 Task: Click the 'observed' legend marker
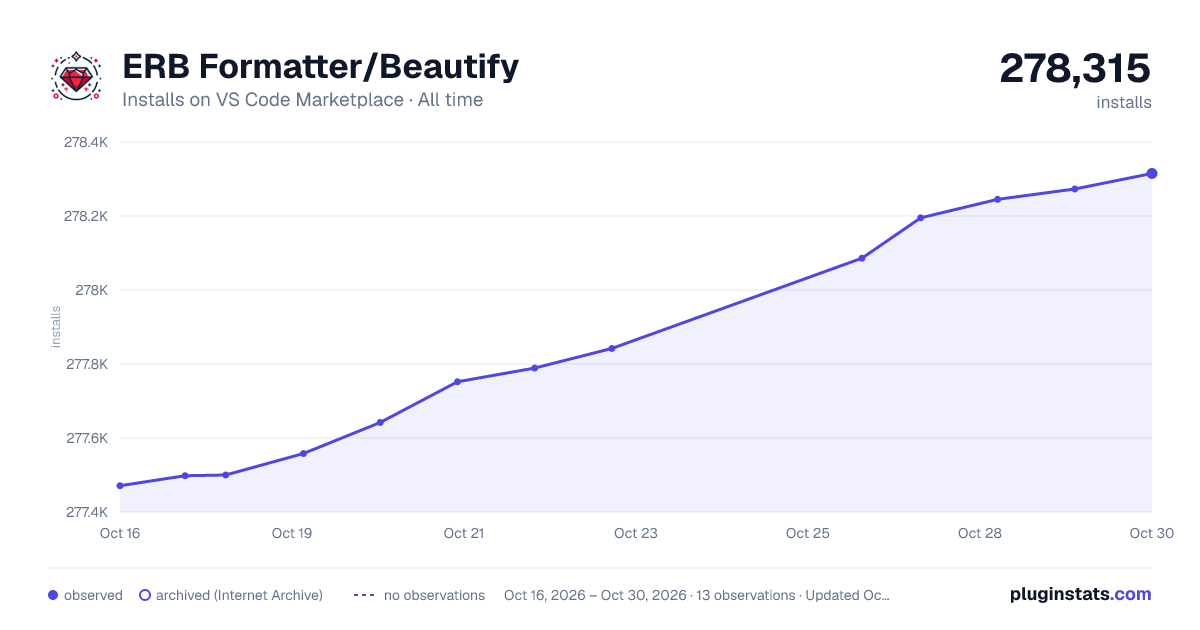(53, 595)
